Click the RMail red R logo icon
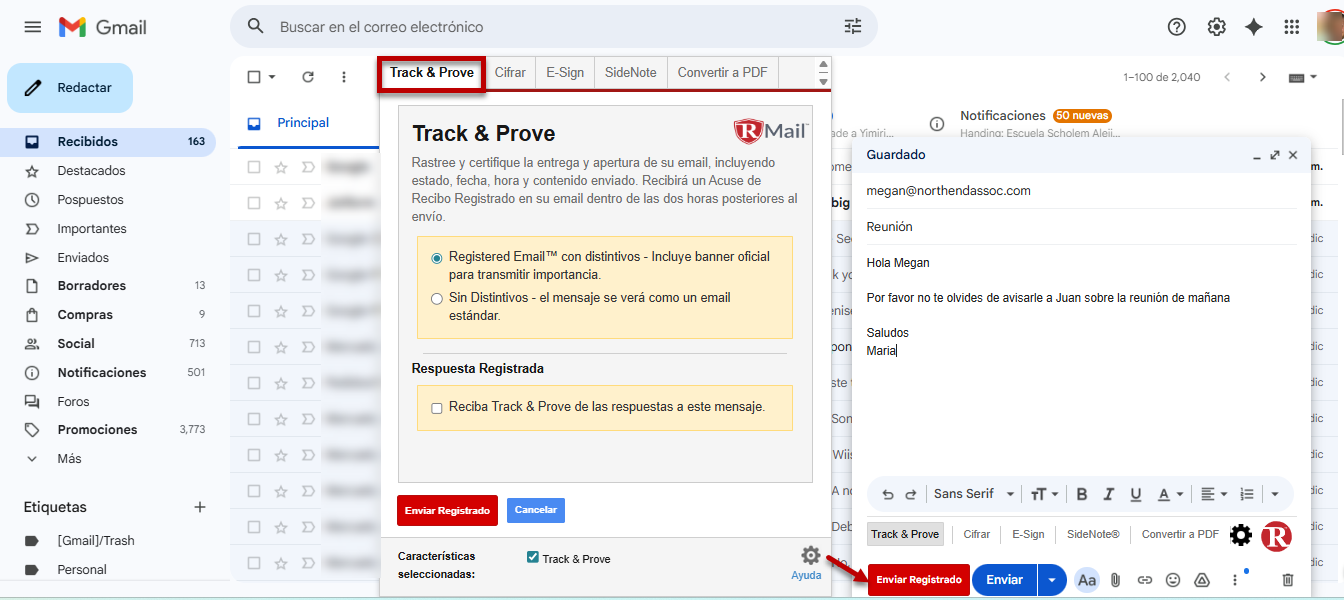Viewport: 1344px width, 600px height. [x=1276, y=536]
